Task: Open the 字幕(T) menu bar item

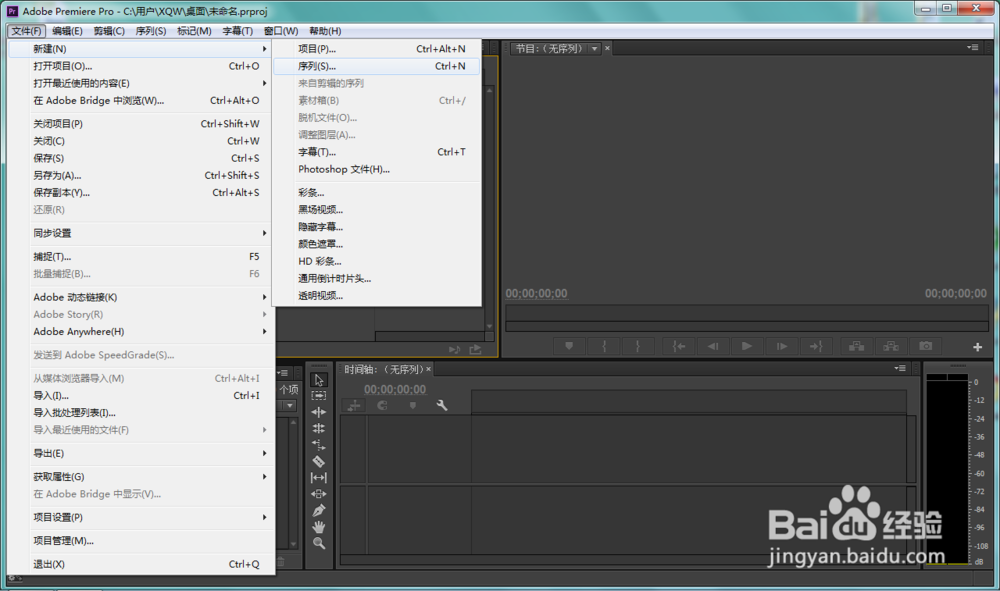Action: pos(237,31)
